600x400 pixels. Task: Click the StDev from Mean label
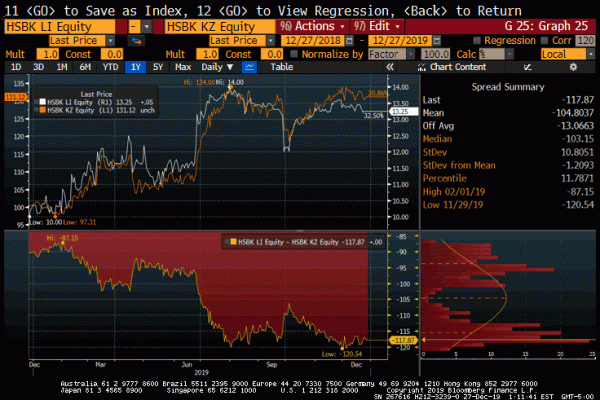459,165
